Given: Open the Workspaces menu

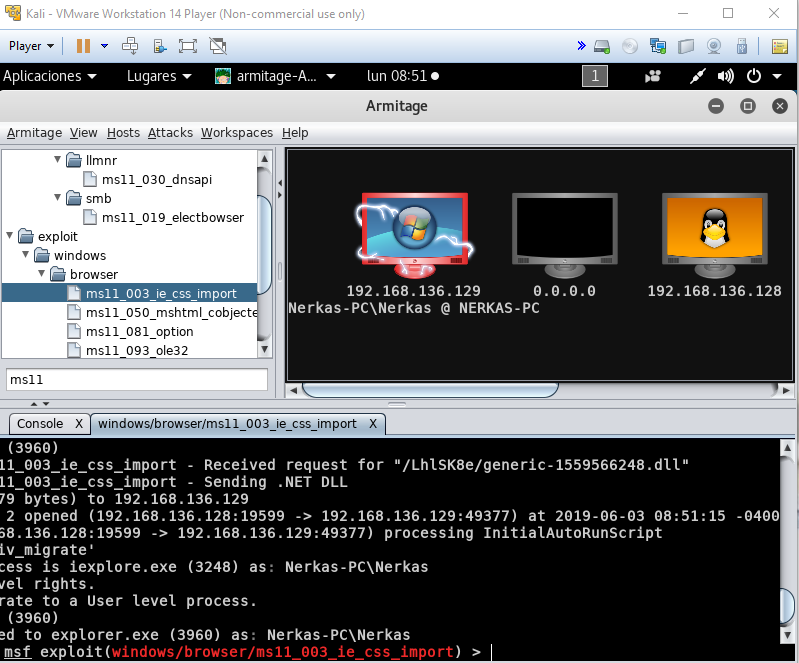Looking at the screenshot, I should [x=237, y=132].
